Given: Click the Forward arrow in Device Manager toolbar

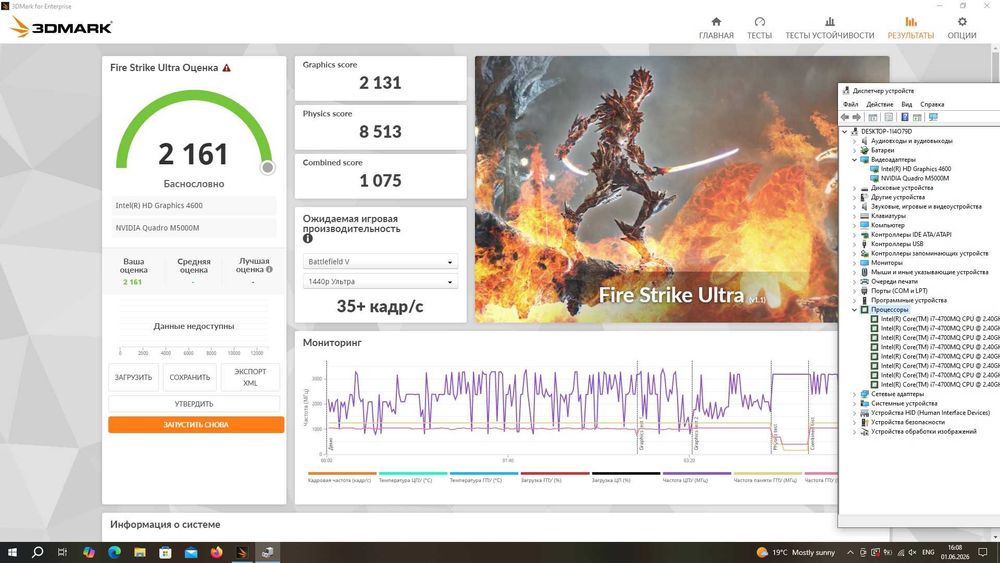Looking at the screenshot, I should (857, 117).
